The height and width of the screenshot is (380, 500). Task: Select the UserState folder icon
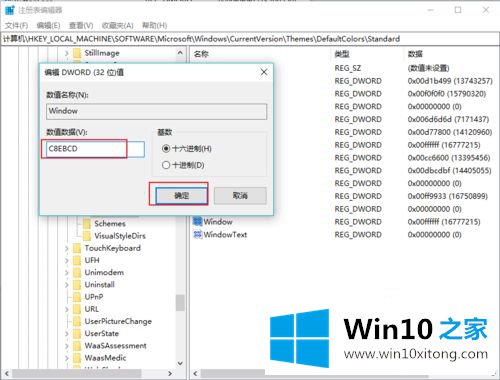point(77,333)
